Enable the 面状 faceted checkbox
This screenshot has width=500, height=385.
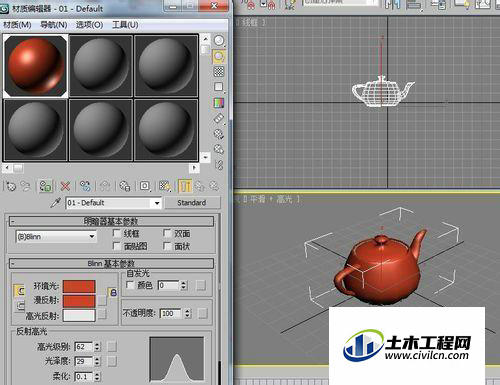tap(168, 246)
